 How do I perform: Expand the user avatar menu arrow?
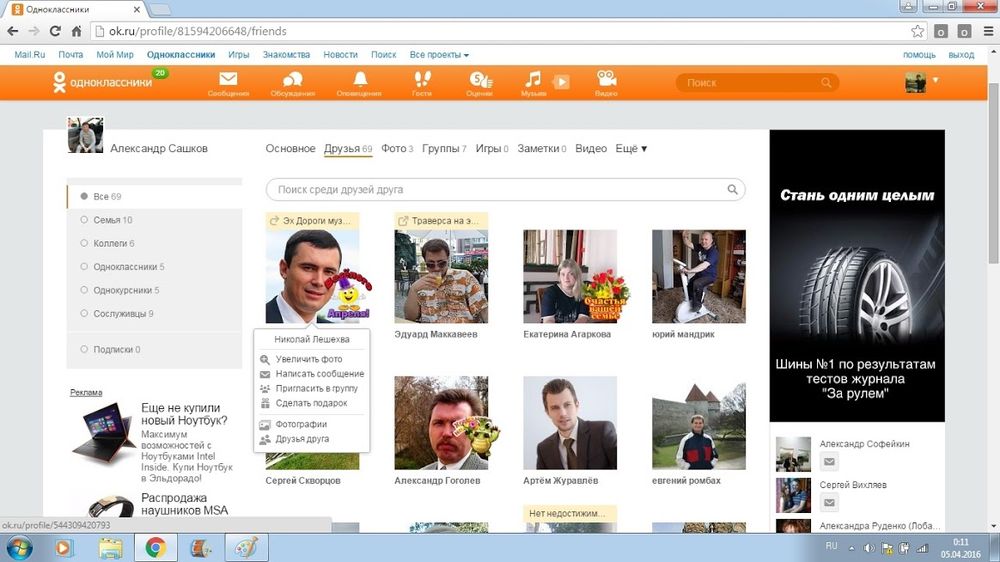click(x=936, y=80)
